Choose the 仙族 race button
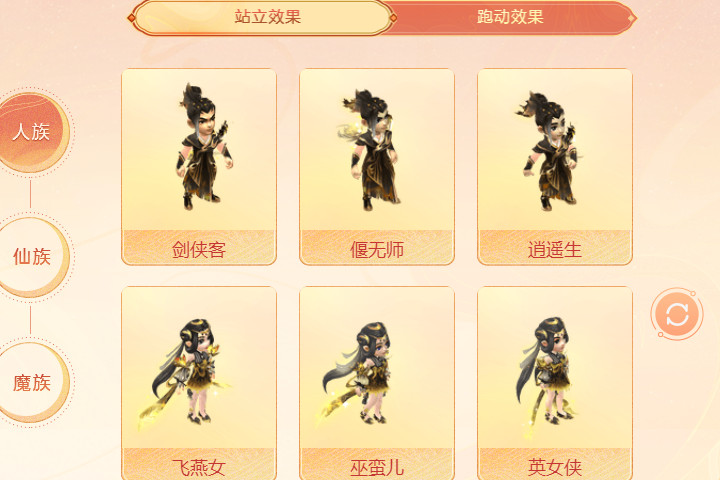The width and height of the screenshot is (720, 480). click(x=31, y=256)
